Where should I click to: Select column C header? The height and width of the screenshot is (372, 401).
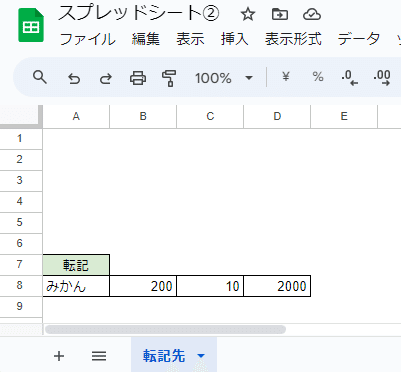(x=210, y=116)
